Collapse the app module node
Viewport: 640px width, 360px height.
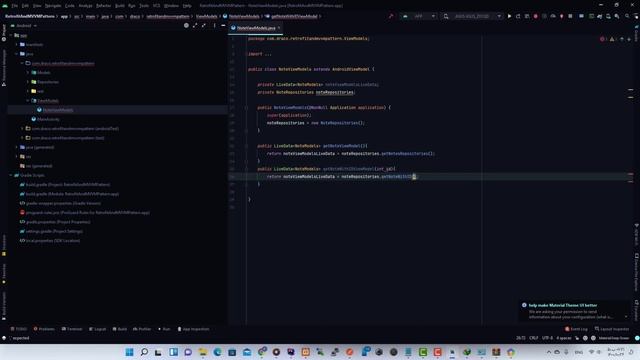pyautogui.click(x=11, y=35)
